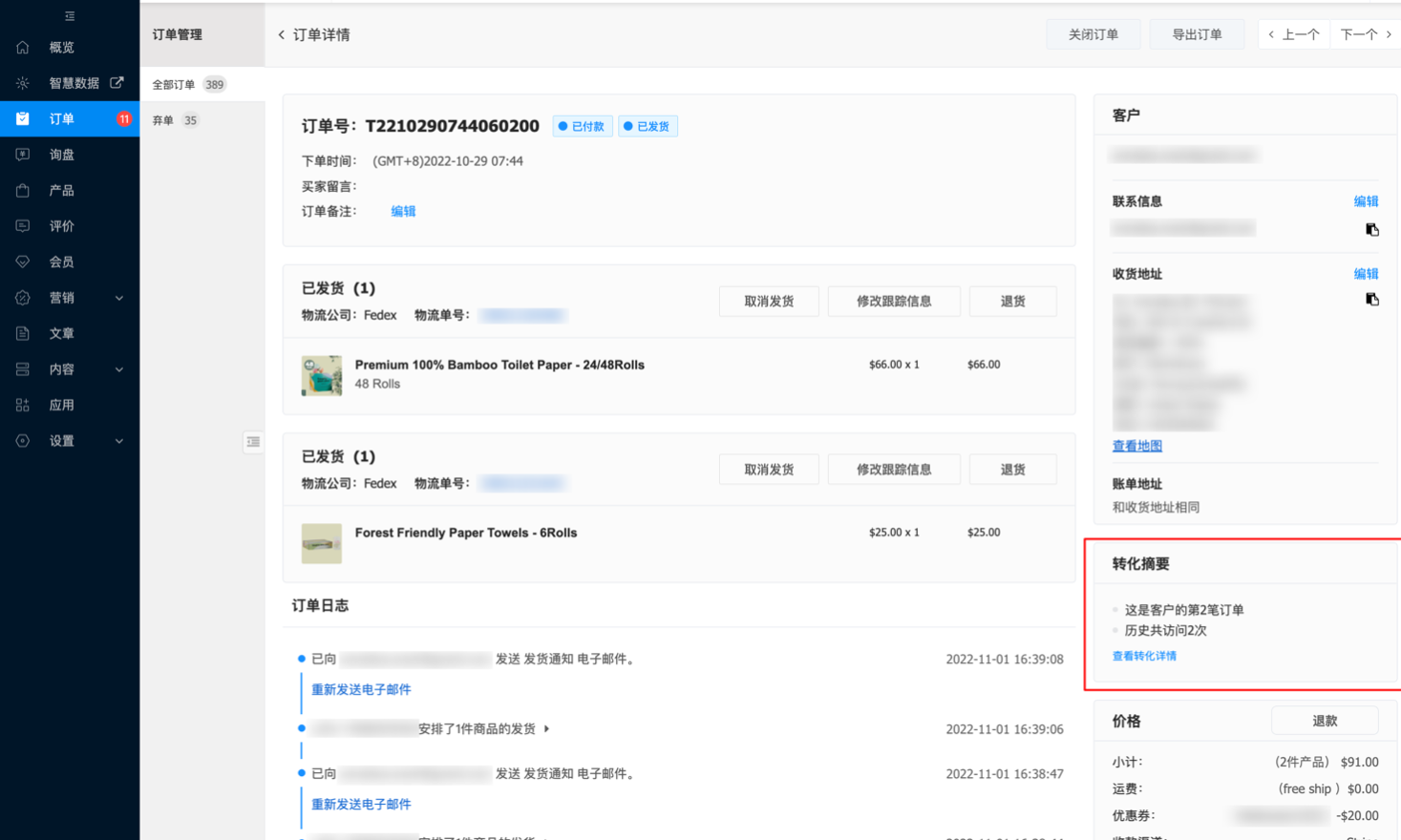Expand the 内容 content menu
1401x840 pixels.
(x=118, y=369)
